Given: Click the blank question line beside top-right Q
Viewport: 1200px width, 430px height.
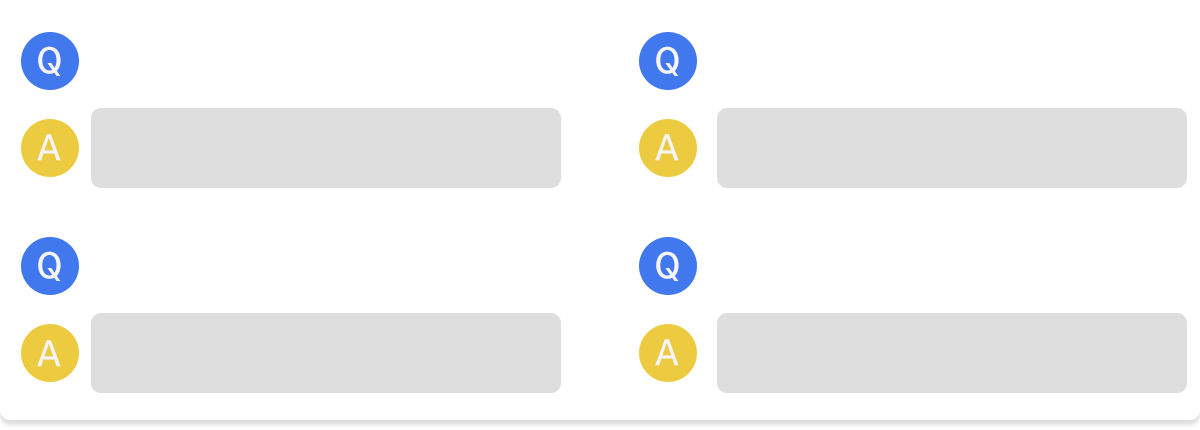Looking at the screenshot, I should tap(952, 61).
